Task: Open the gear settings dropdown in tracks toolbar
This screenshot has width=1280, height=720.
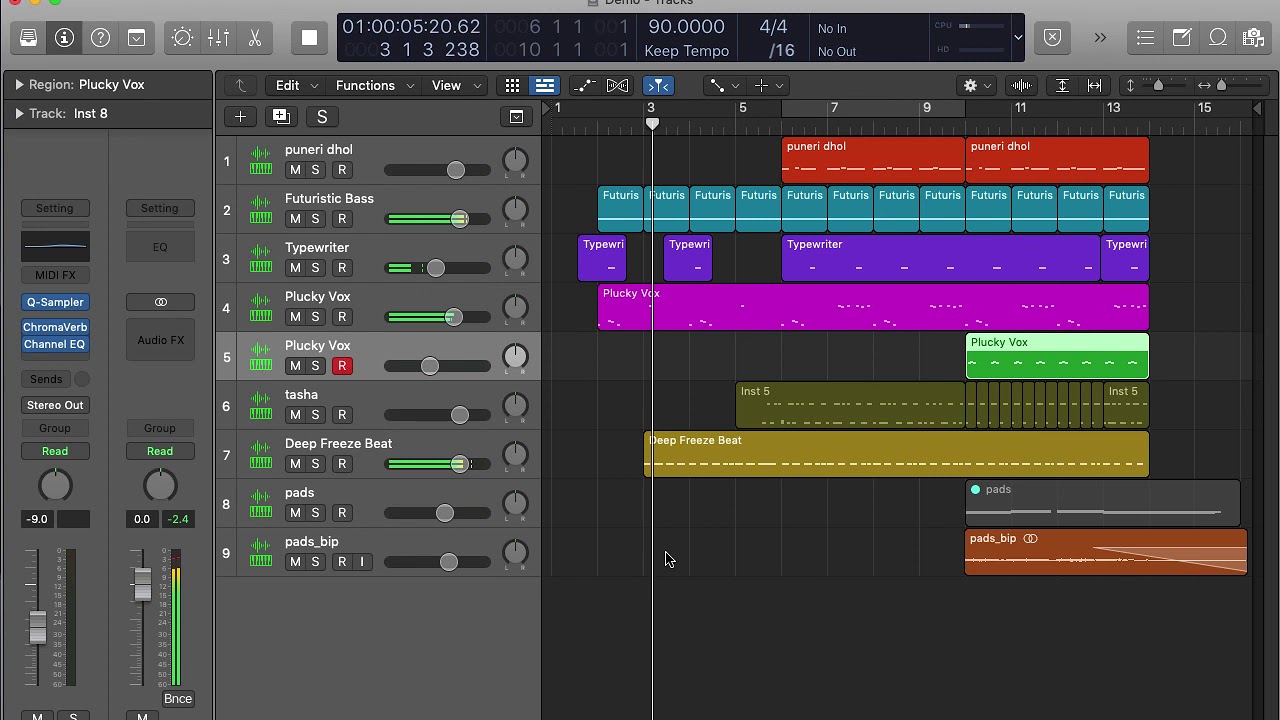Action: pos(976,86)
